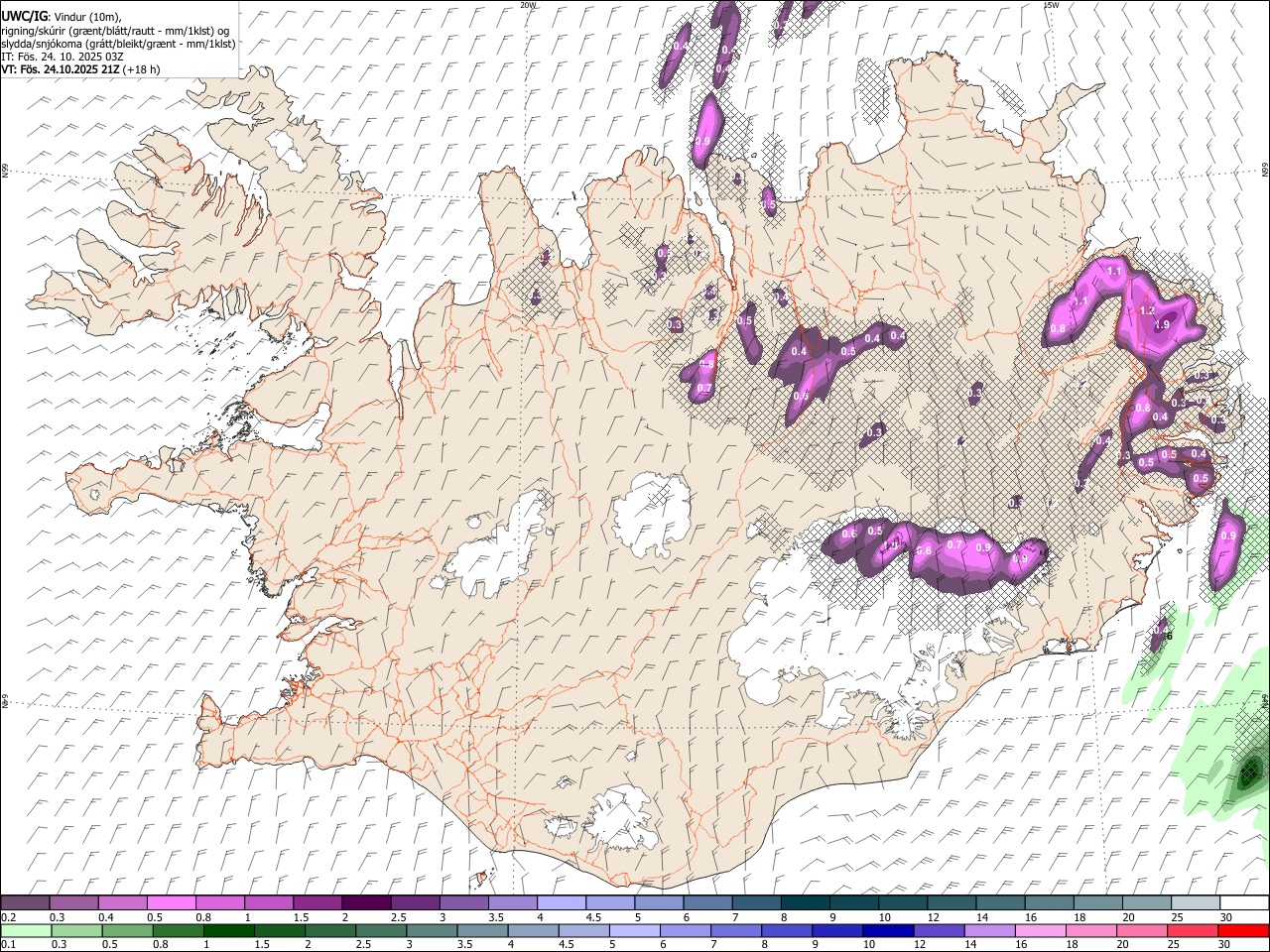Click the bright red rain swatch after 30

[x=1244, y=930]
